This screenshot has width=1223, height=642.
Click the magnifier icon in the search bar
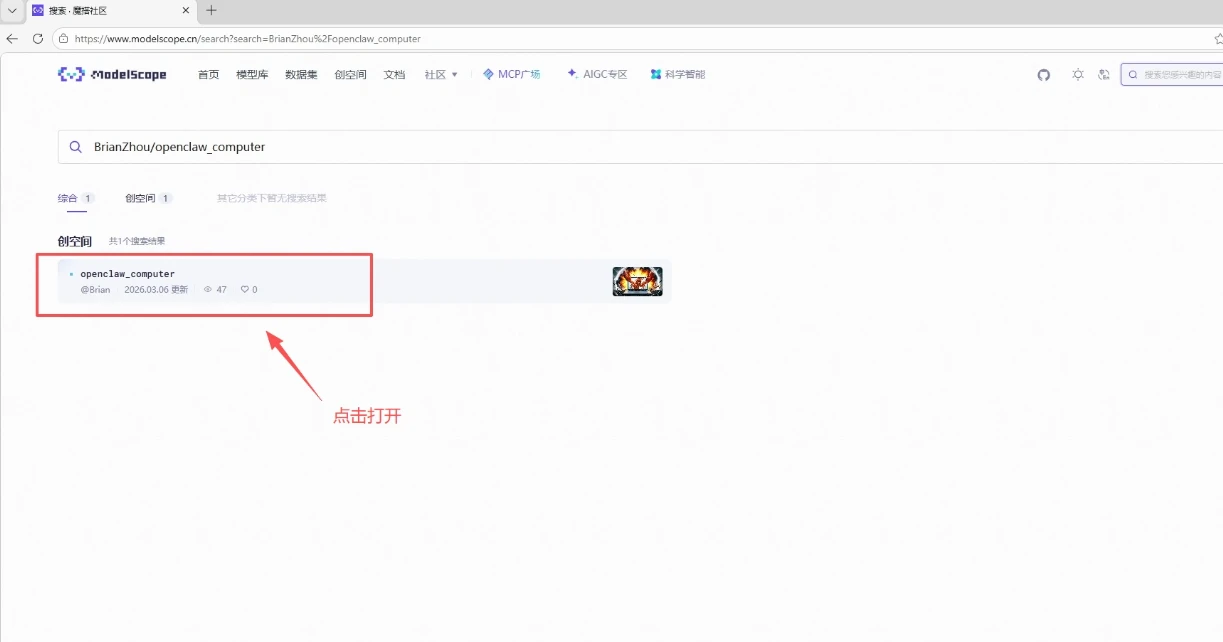click(x=75, y=146)
